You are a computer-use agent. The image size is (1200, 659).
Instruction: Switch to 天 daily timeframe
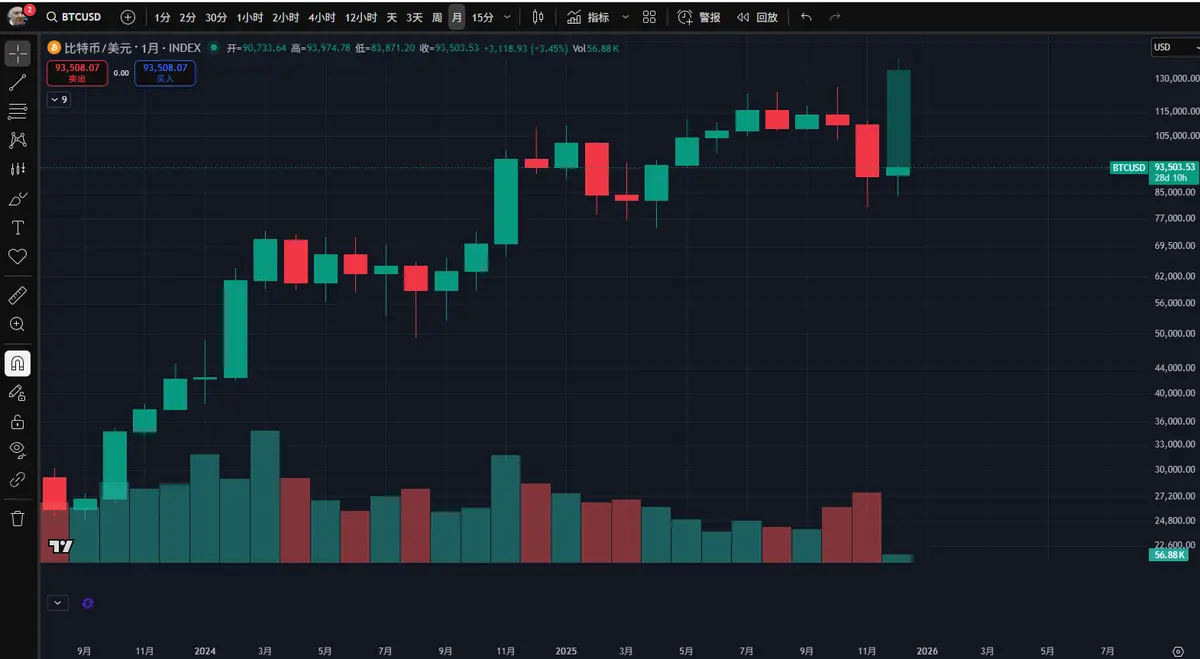tap(392, 17)
